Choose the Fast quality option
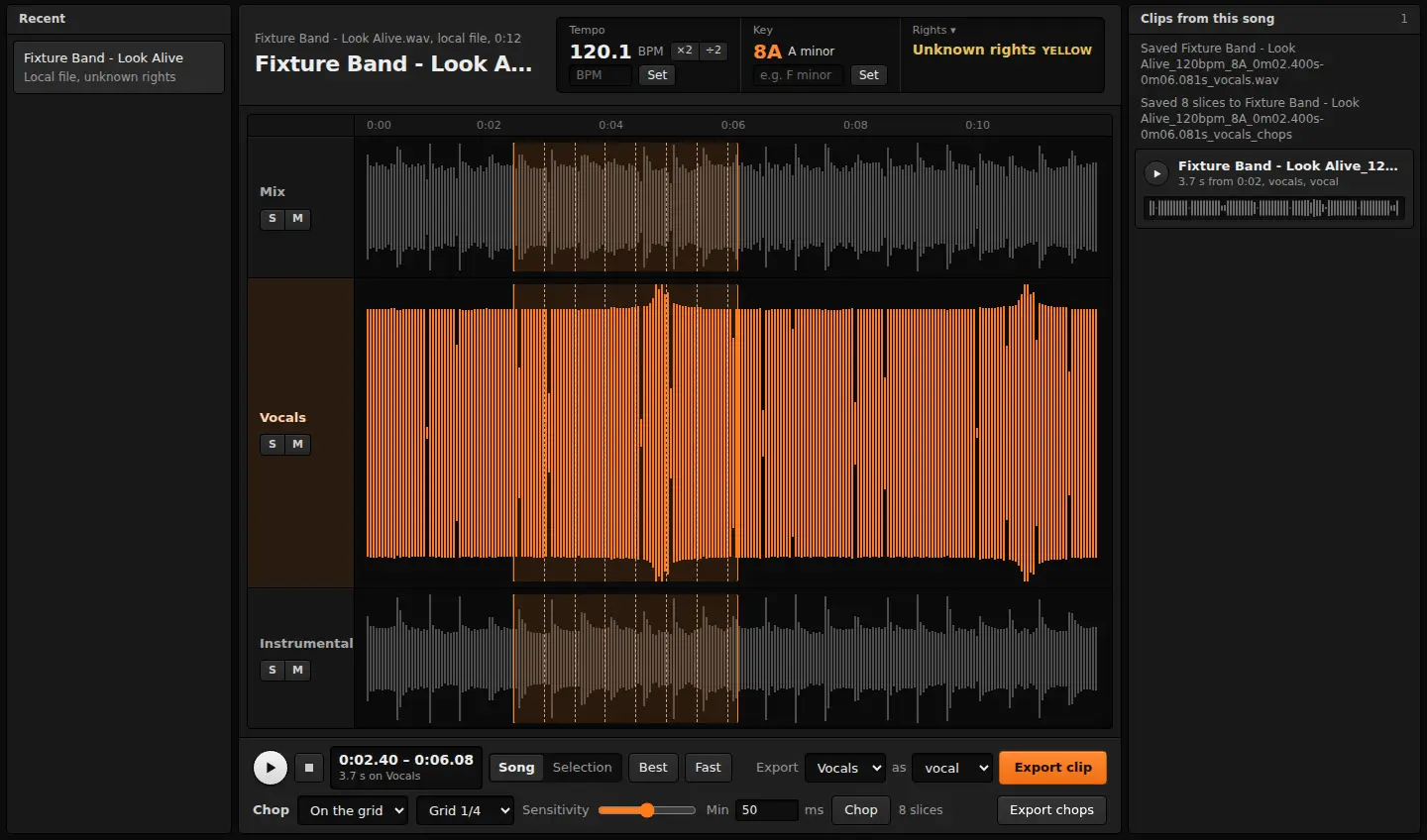The height and width of the screenshot is (840, 1427). coord(709,768)
